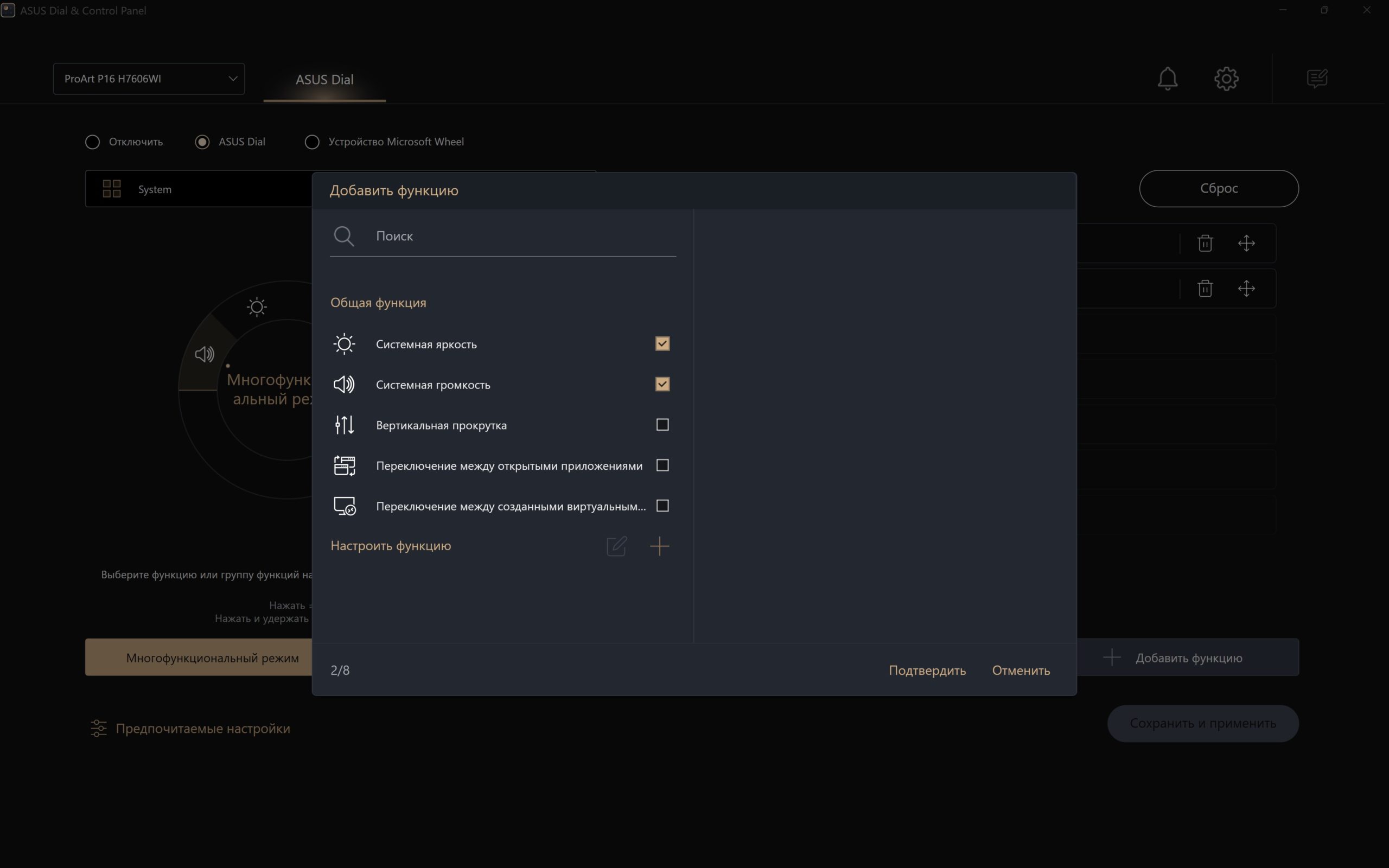Viewport: 1389px width, 868px height.
Task: Select Устройство Microsoft Wheel radio option
Action: pos(311,142)
